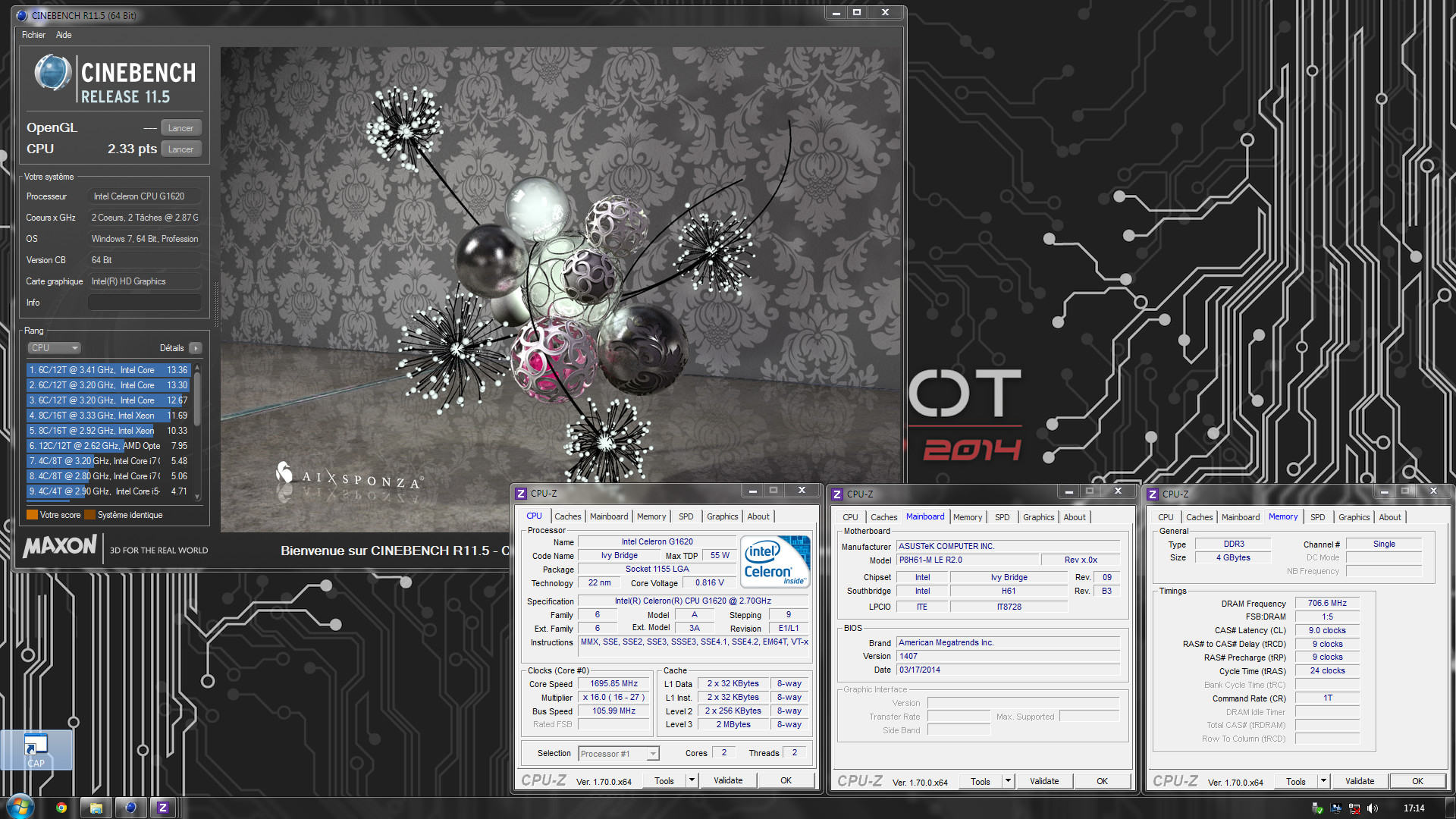The image size is (1456, 819).
Task: Open the CPU ranking type dropdown
Action: [54, 348]
